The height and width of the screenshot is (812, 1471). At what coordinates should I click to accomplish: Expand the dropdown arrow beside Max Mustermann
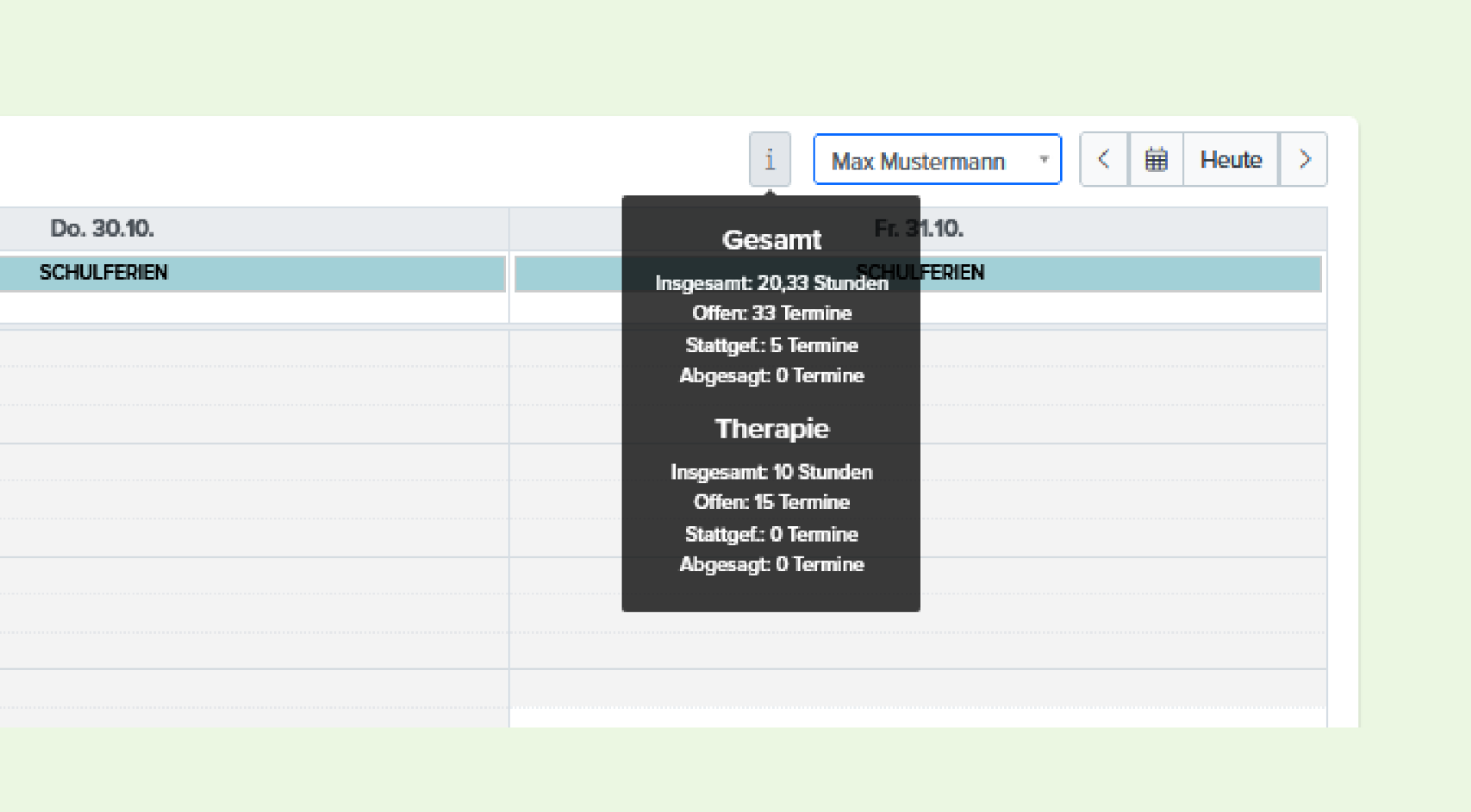tap(1043, 159)
